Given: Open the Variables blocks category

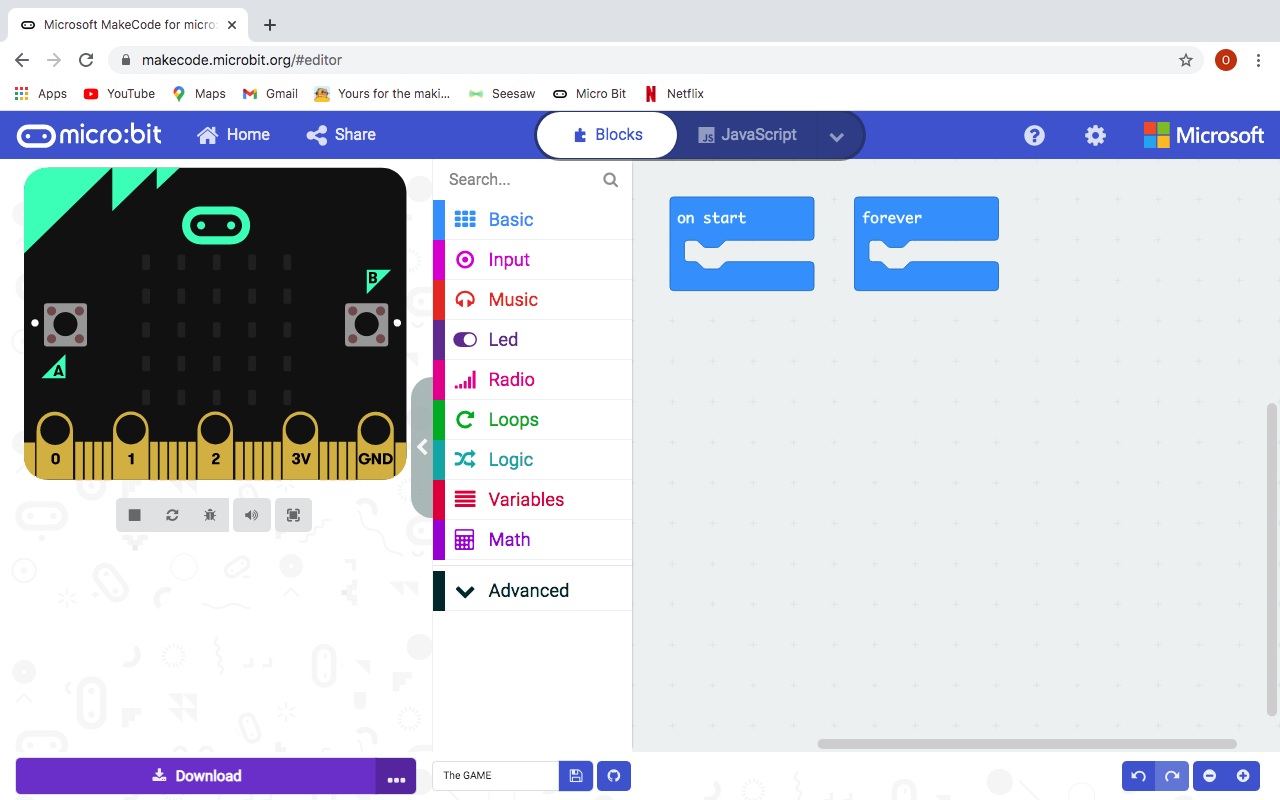Looking at the screenshot, I should coord(532,500).
